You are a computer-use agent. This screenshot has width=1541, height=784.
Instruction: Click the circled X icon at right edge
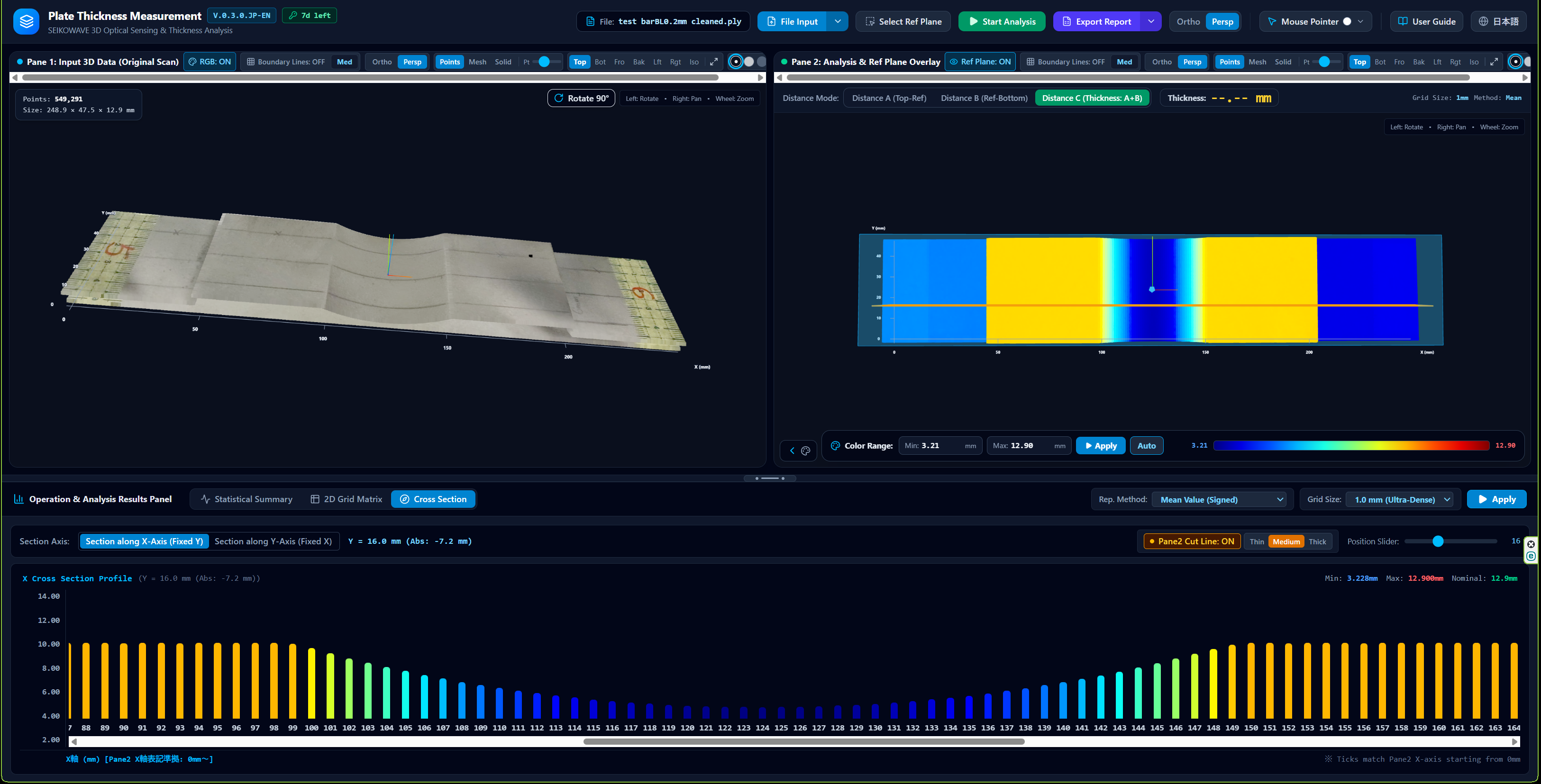pyautogui.click(x=1531, y=544)
